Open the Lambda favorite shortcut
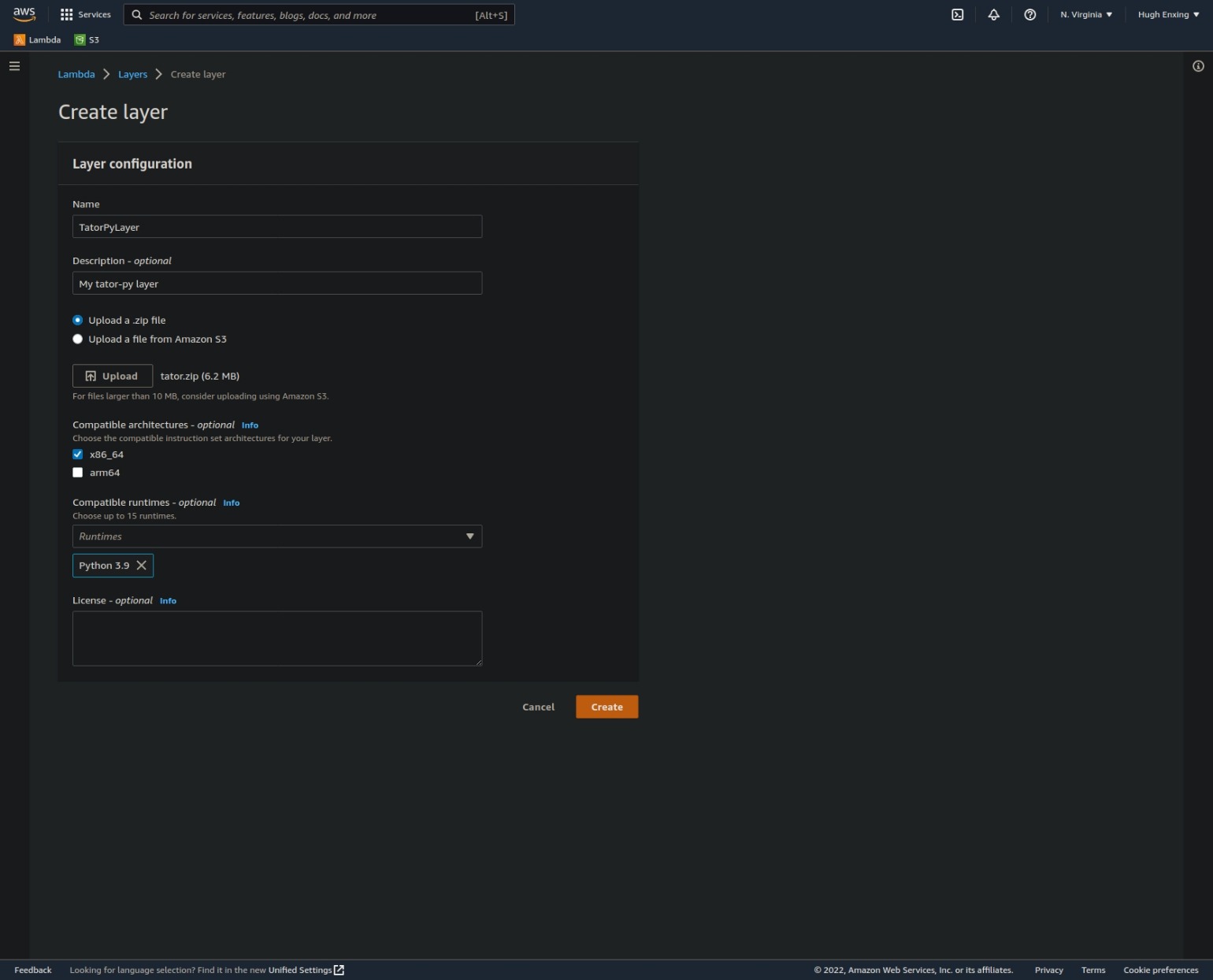The height and width of the screenshot is (980, 1213). click(37, 39)
